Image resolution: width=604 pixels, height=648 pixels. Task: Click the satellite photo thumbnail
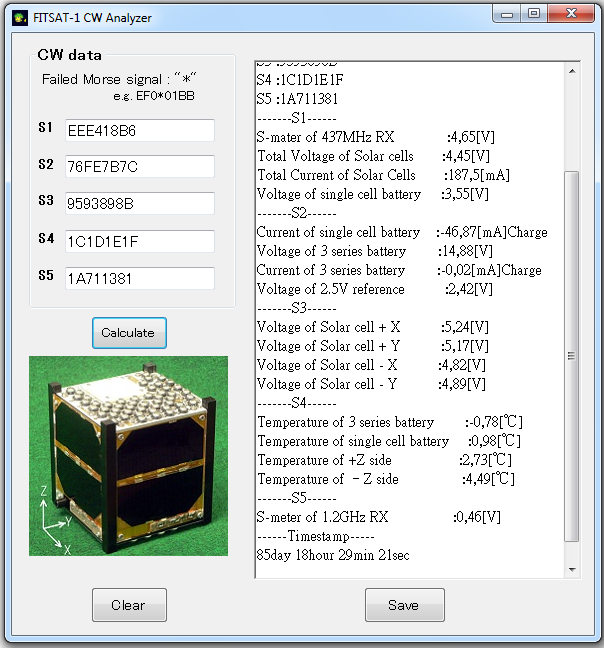tap(128, 456)
